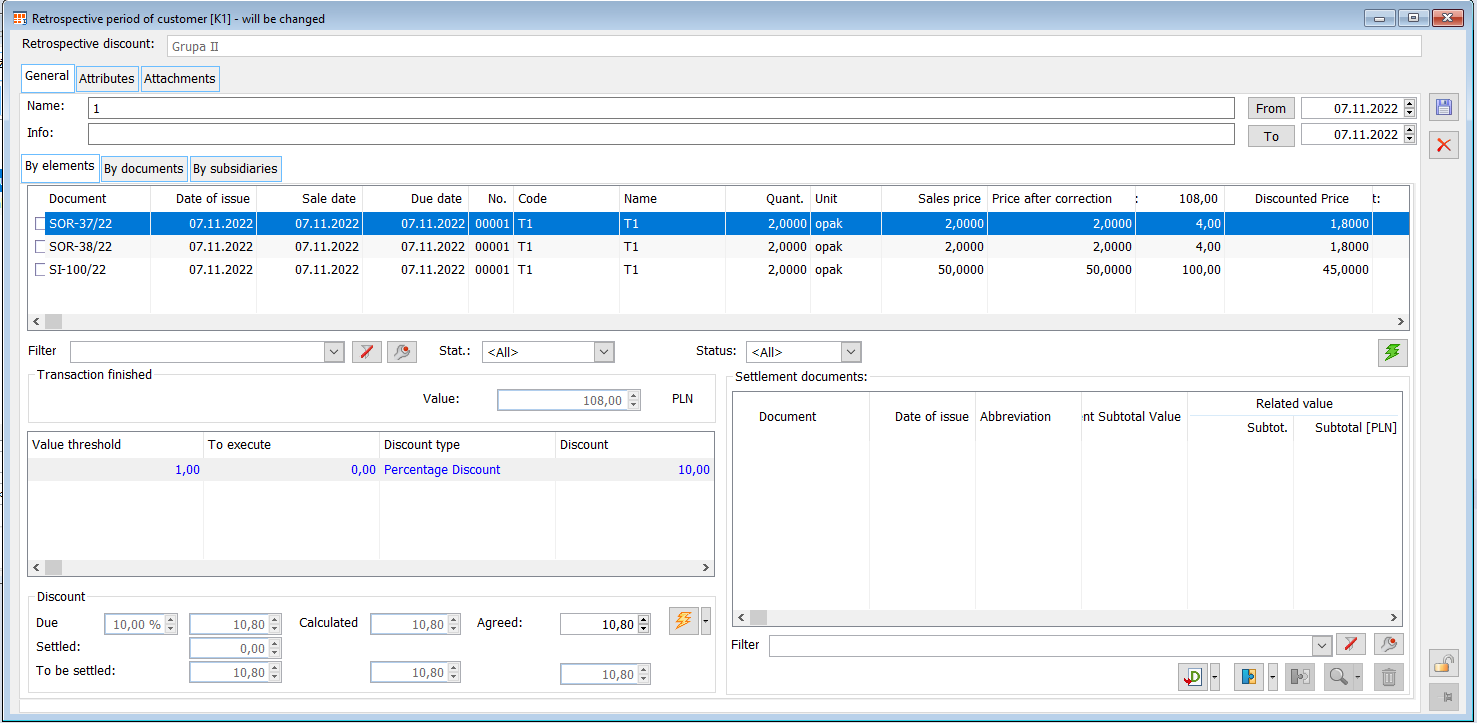1477x723 pixels.
Task: Open the Stat. <All> dropdown
Action: coord(604,352)
